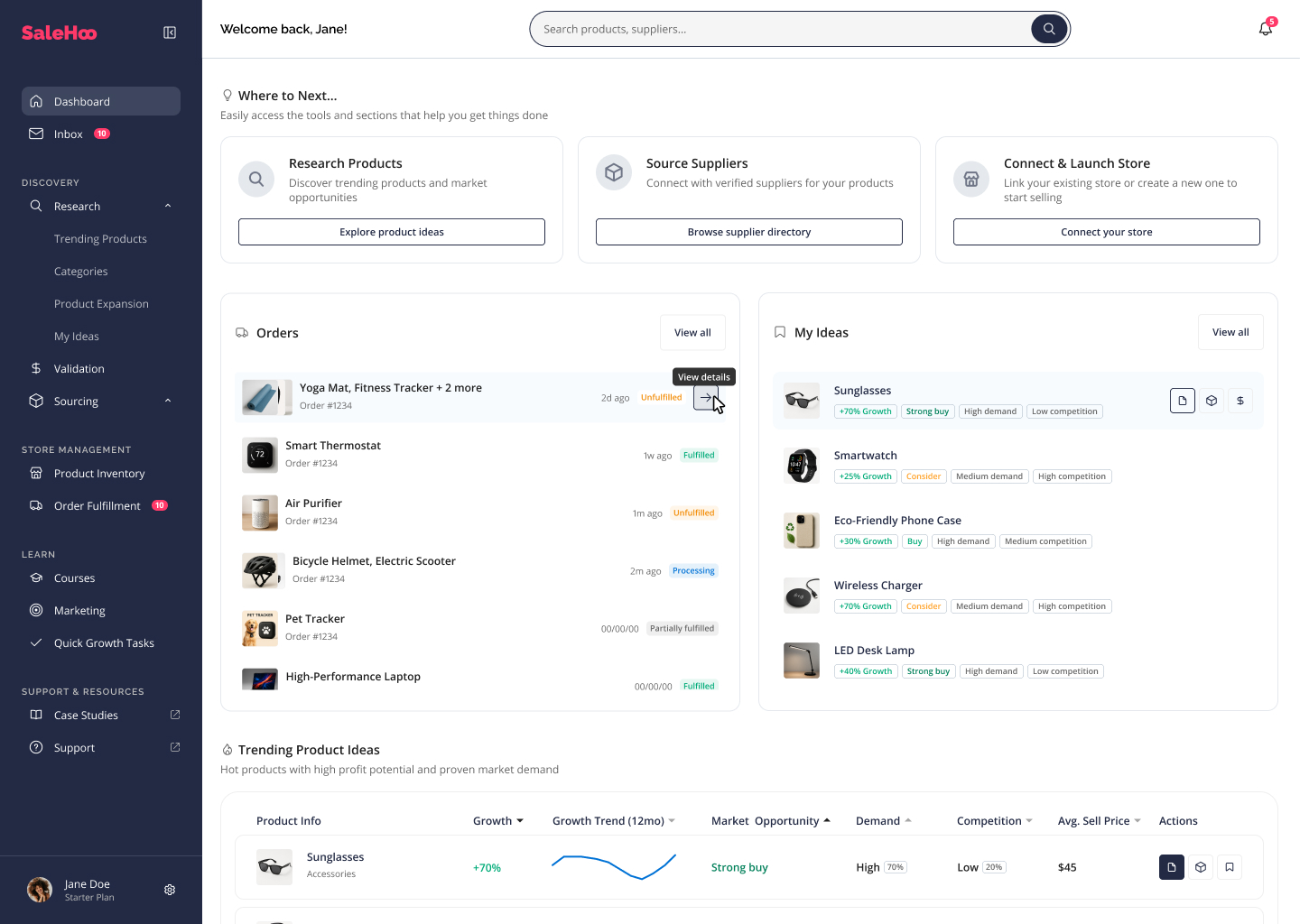Click the Processing status badge
Screen dimensions: 1300x924
(693, 570)
